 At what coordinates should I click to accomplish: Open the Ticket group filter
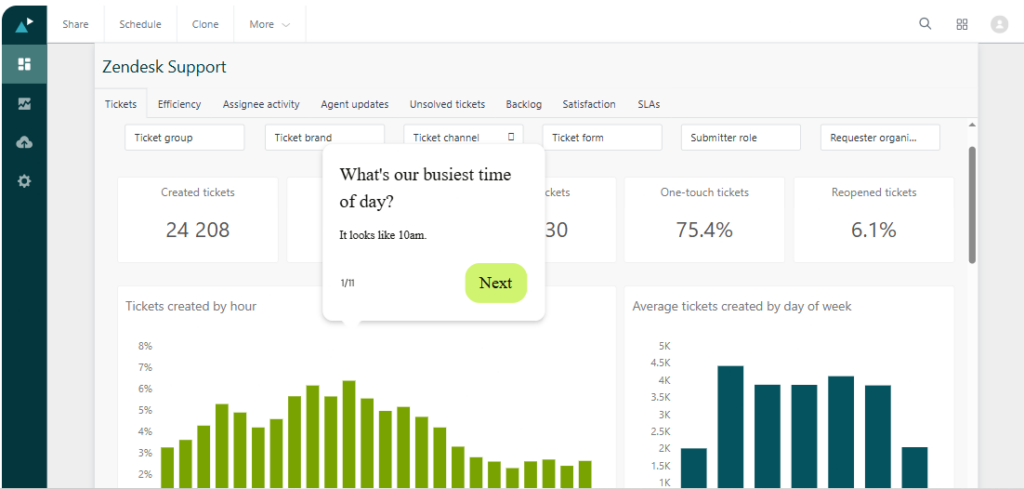[185, 138]
